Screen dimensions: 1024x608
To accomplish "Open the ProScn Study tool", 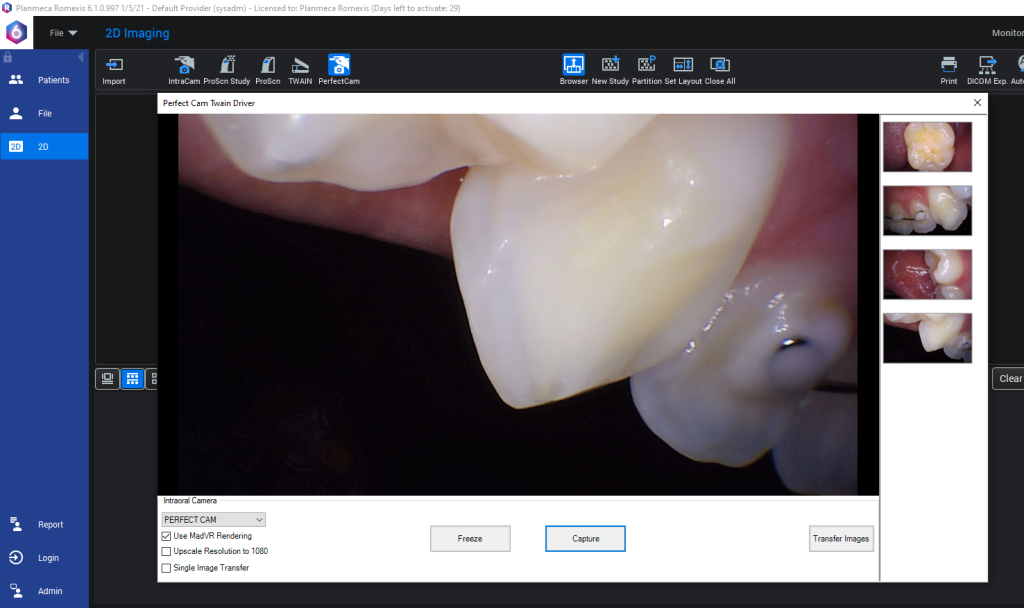I will click(x=226, y=66).
